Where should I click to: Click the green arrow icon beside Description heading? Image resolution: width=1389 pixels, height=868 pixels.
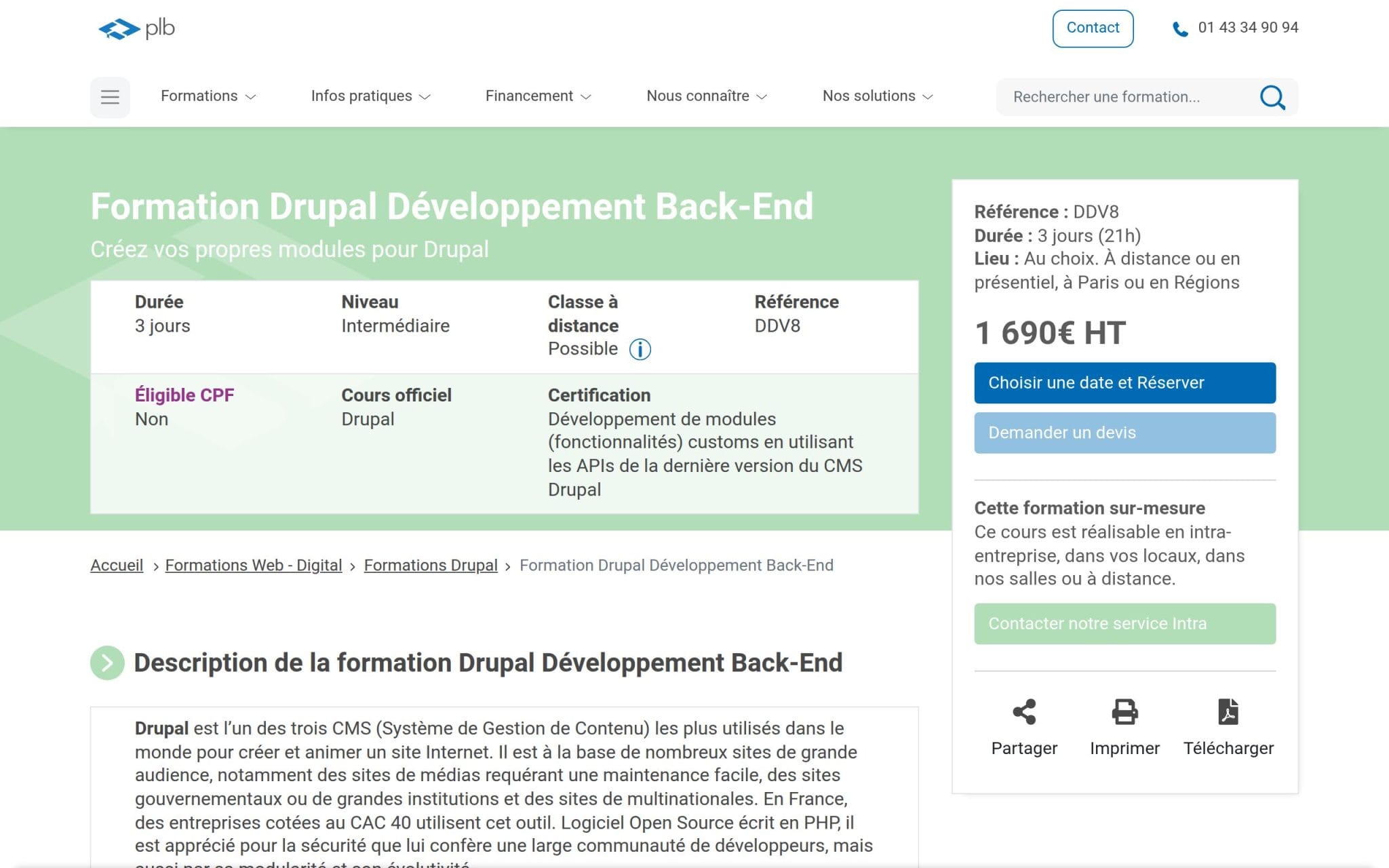click(x=107, y=663)
